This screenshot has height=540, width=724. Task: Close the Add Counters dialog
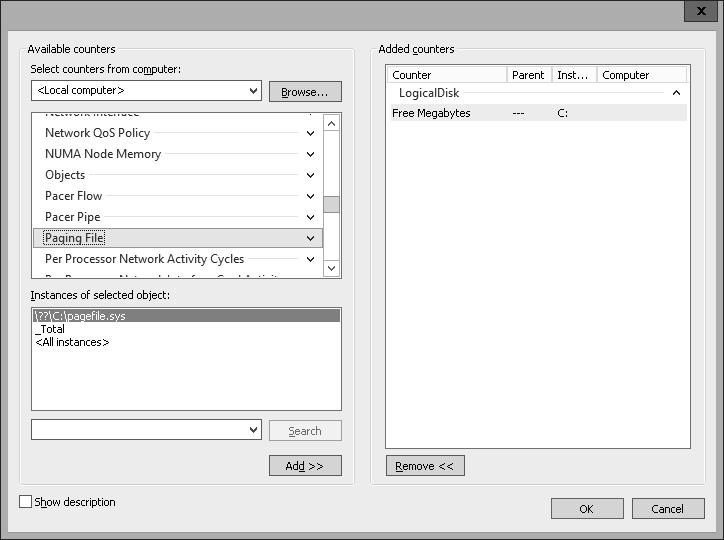coord(701,11)
